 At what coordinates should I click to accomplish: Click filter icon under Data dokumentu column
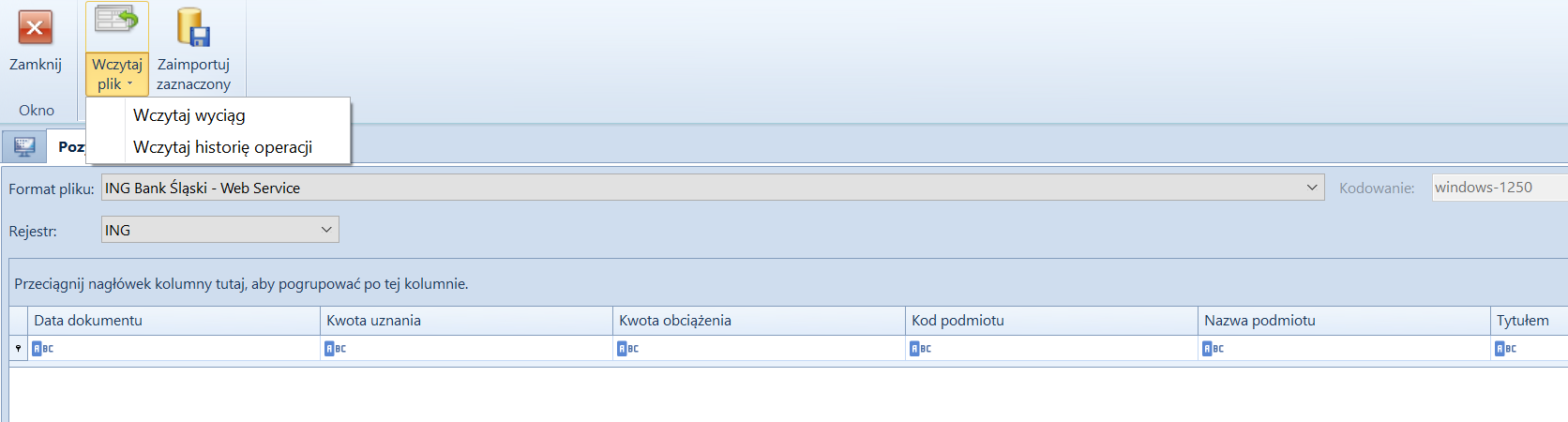pos(43,349)
